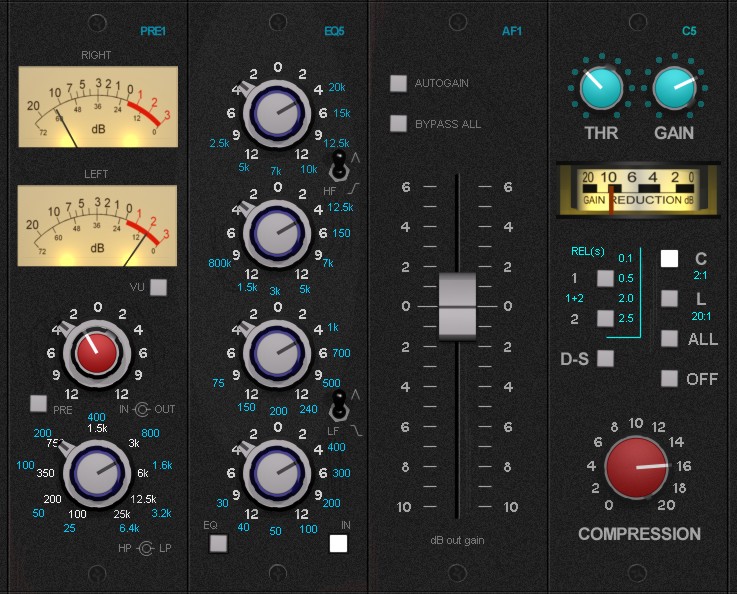Click the HP/LP filter frequency knob
737x594 pixels.
point(97,473)
